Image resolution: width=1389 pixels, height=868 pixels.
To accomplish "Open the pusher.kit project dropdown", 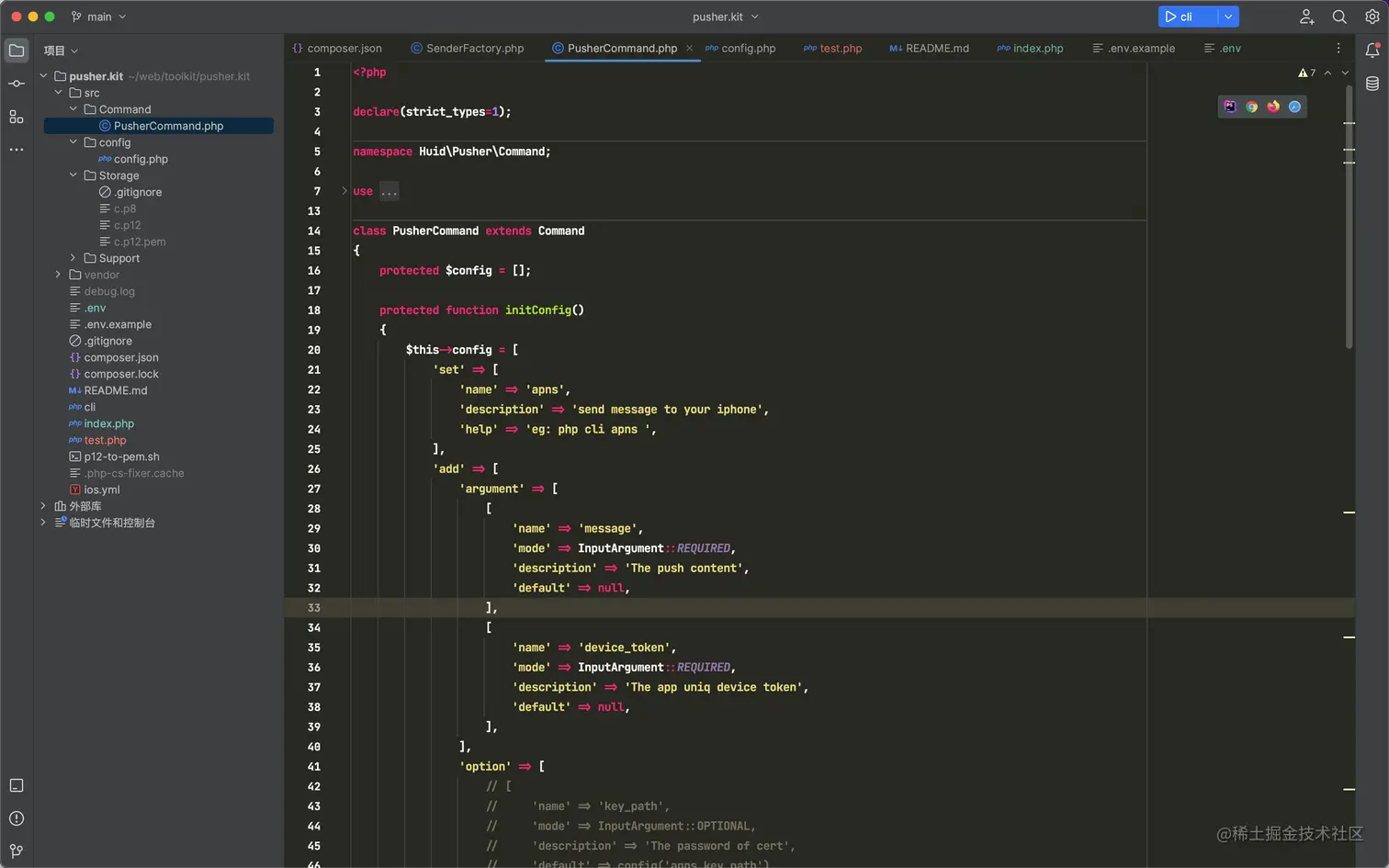I will [726, 17].
